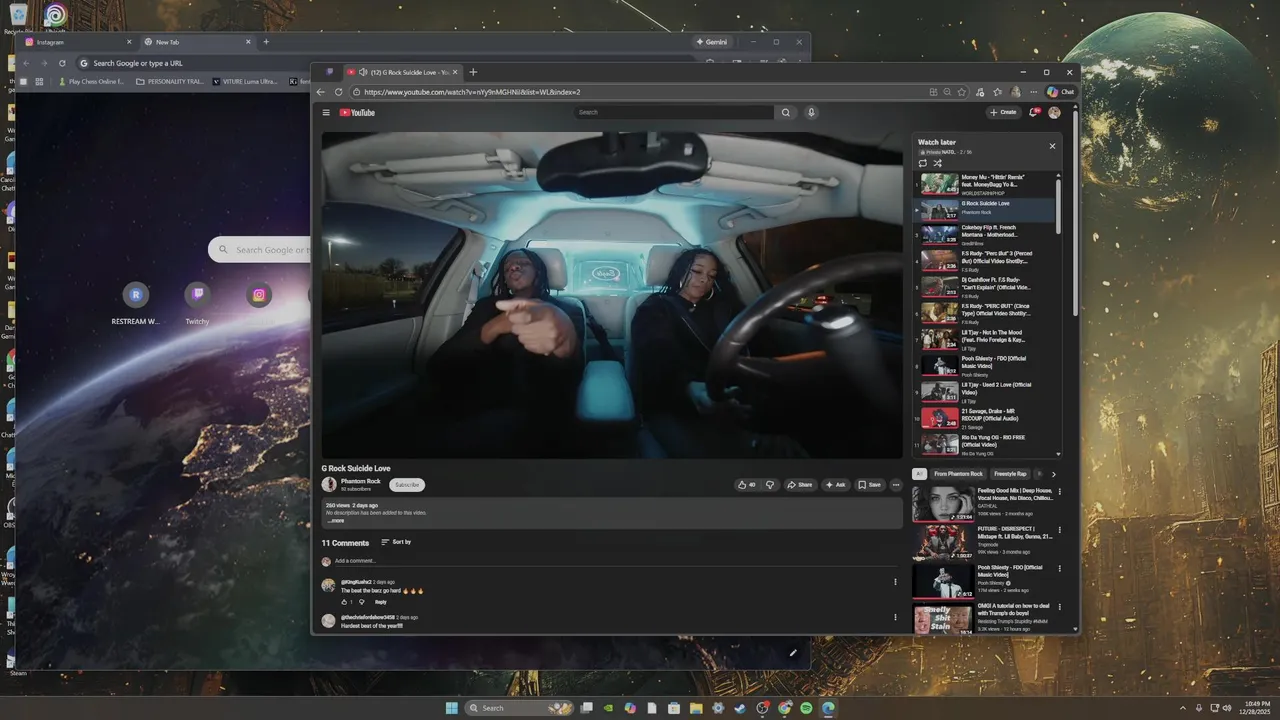Open YouTube notifications bell
The width and height of the screenshot is (1280, 720).
pos(1034,112)
